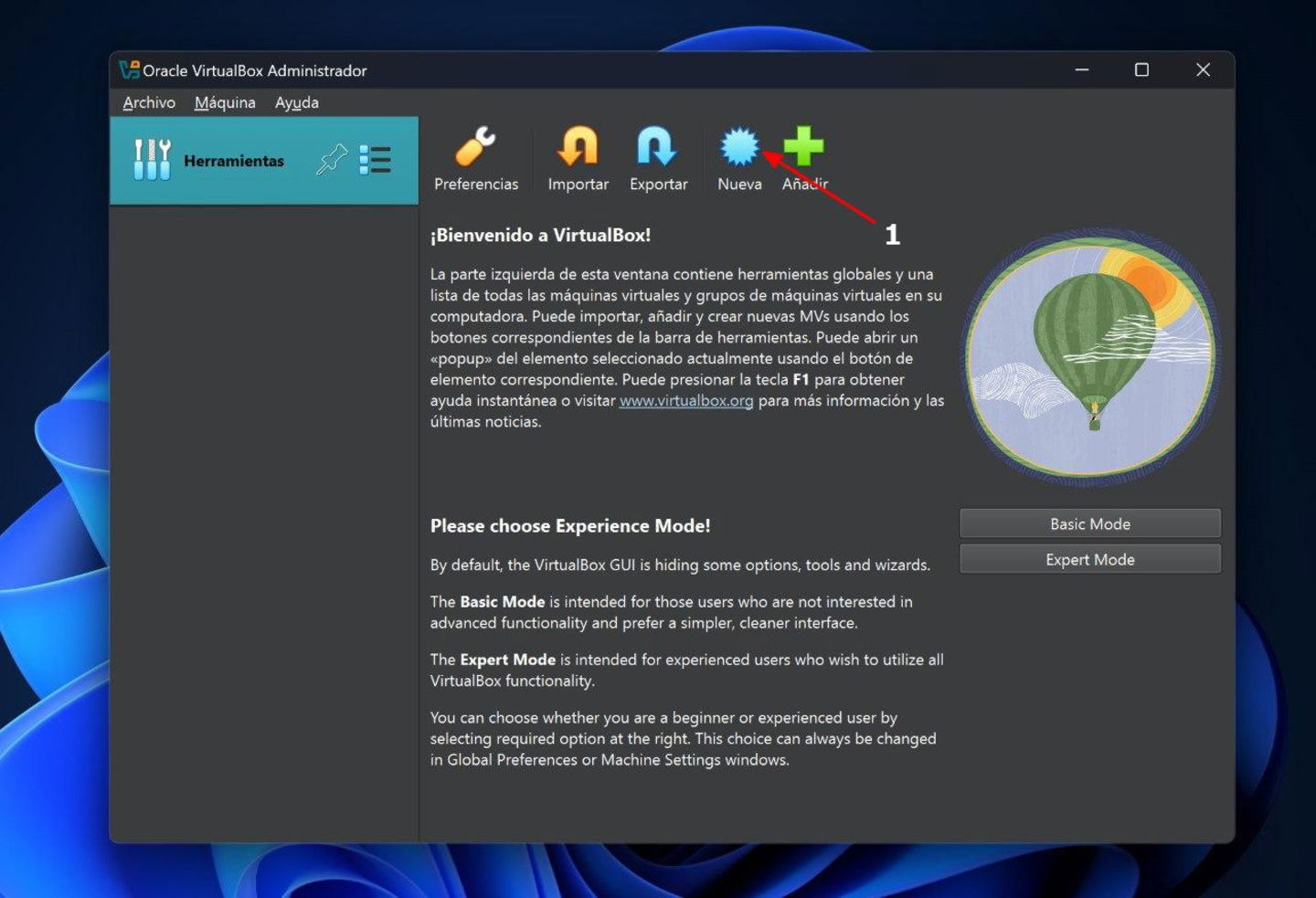Click the VirtualBox title bar logo
The width and height of the screenshot is (1316, 898).
130,69
